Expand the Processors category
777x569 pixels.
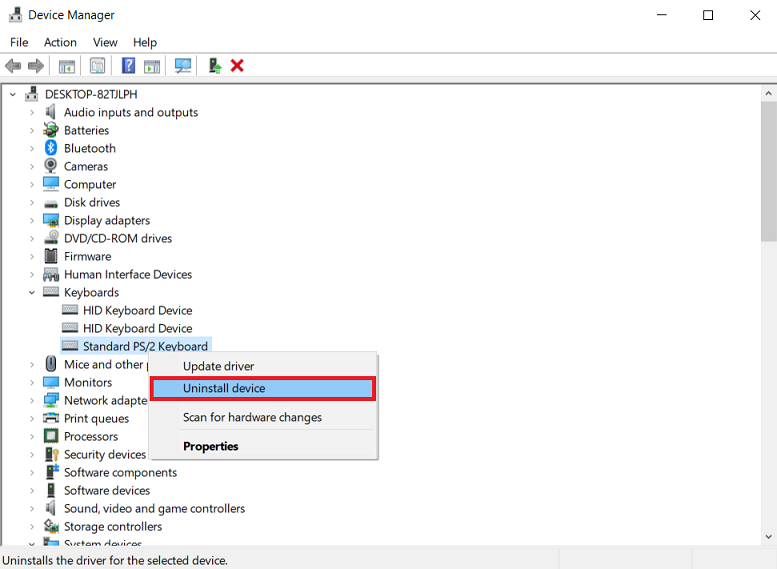coord(32,437)
